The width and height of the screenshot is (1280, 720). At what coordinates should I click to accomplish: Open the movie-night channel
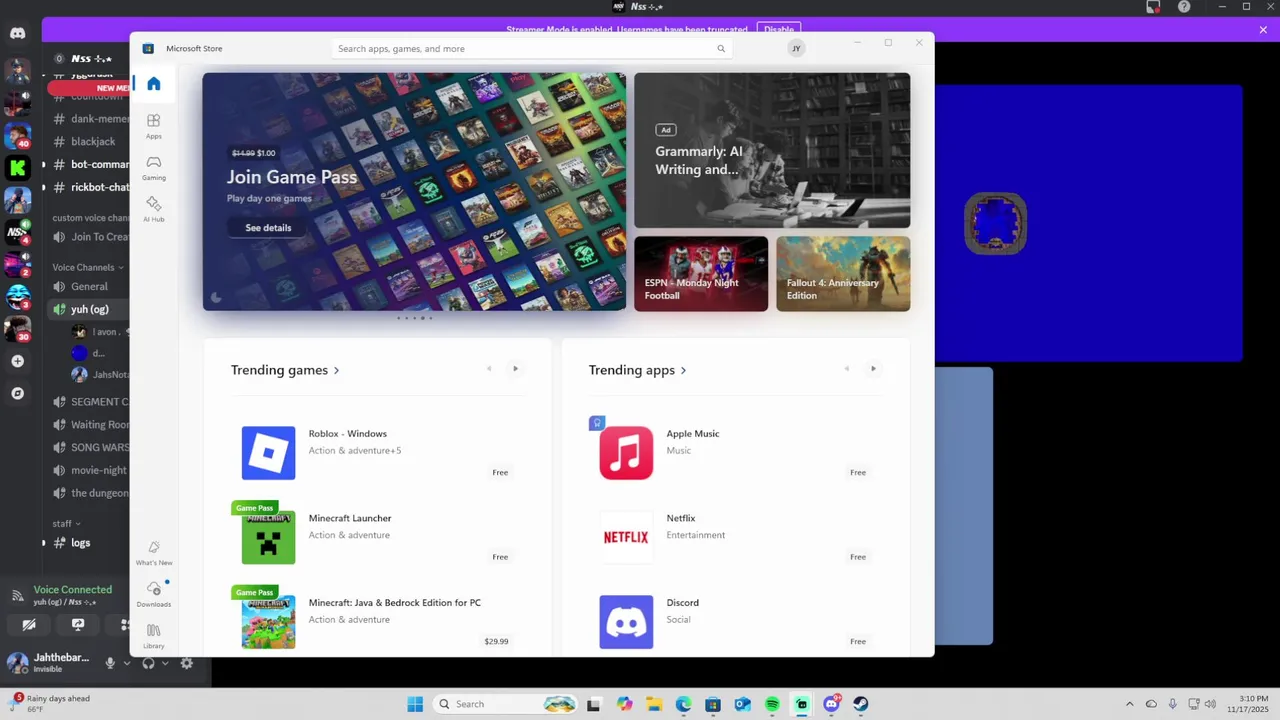coord(90,470)
